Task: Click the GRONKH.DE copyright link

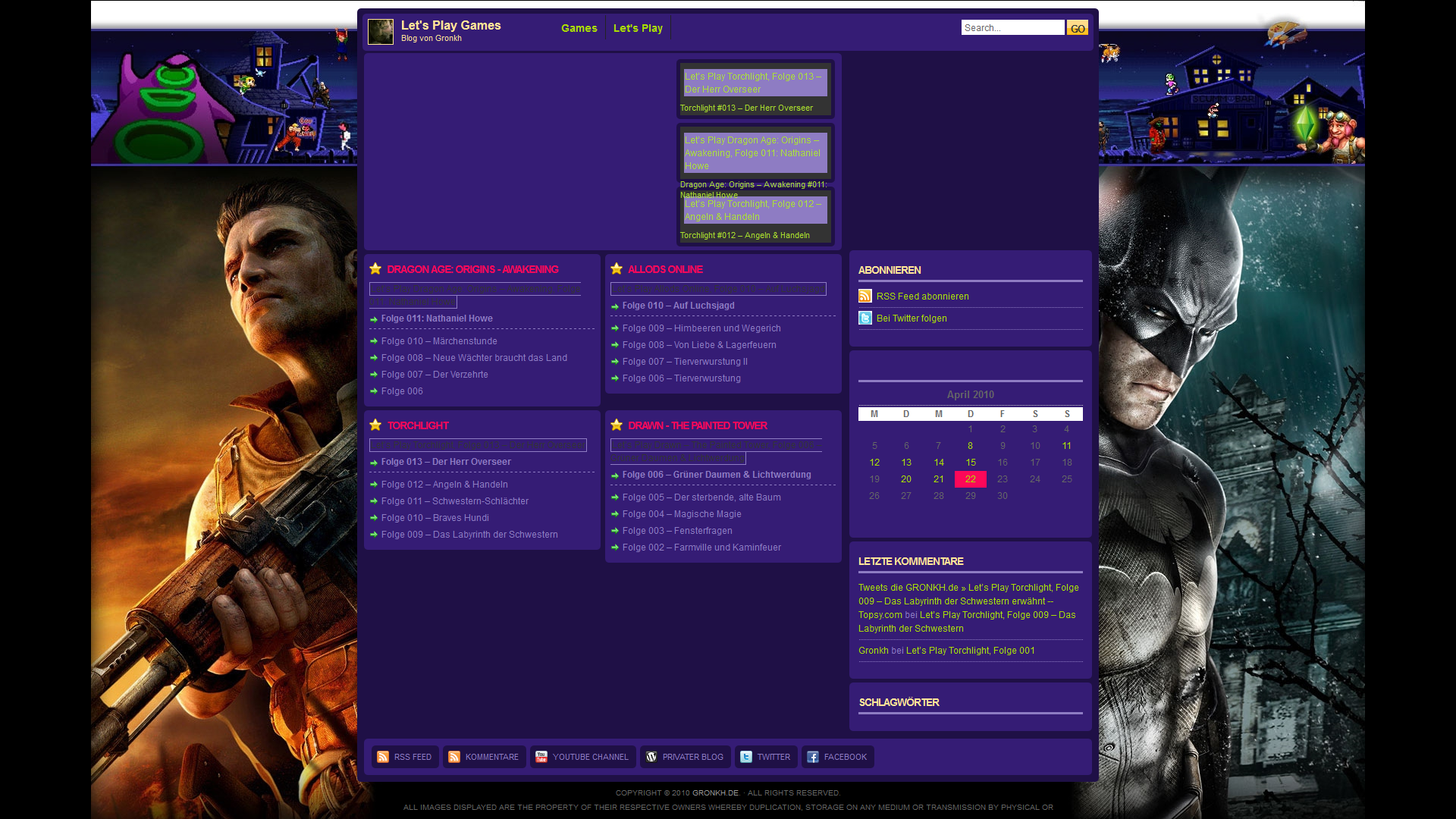Action: point(715,792)
